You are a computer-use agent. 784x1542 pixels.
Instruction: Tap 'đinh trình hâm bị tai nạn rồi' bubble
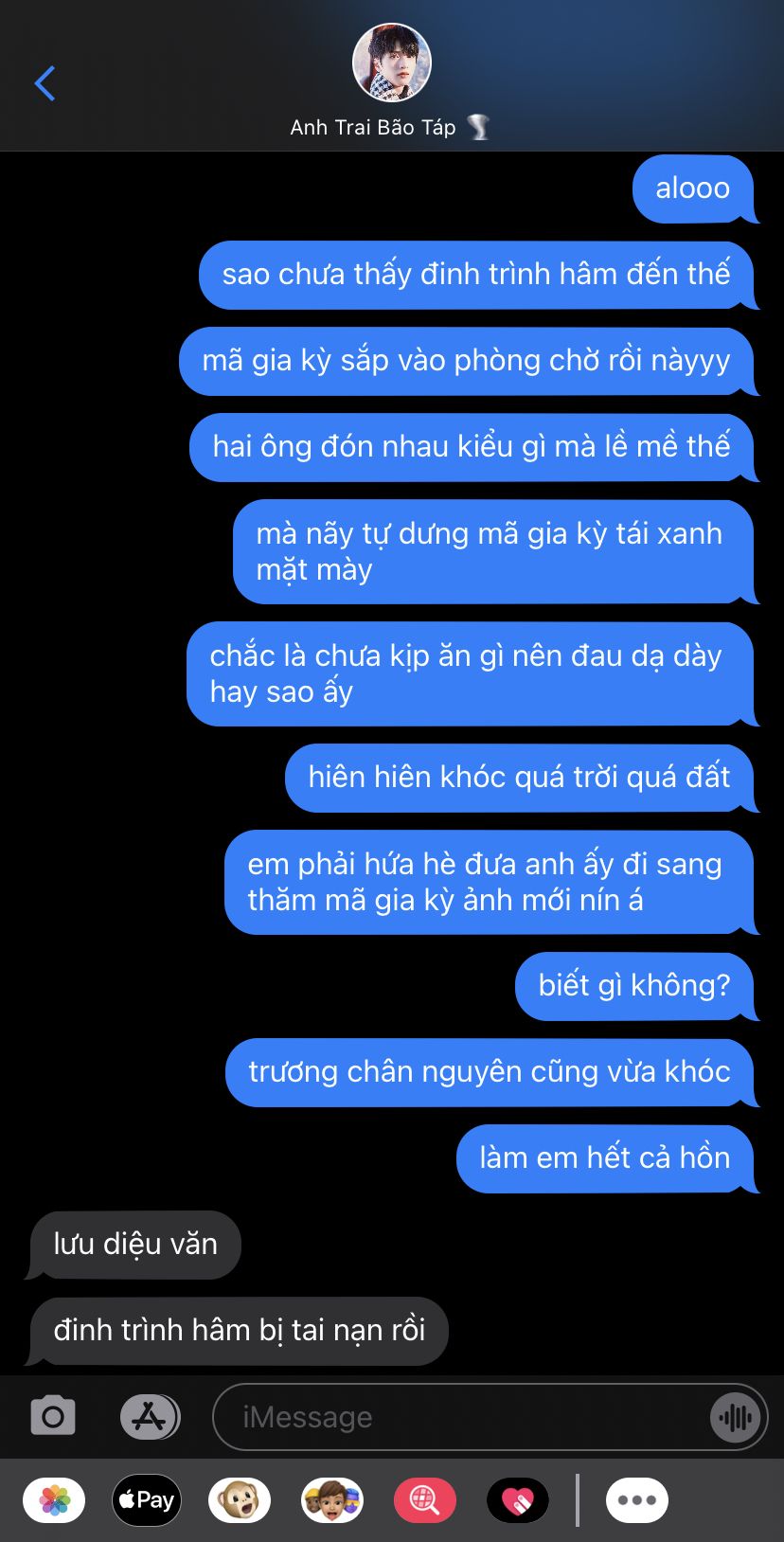[x=239, y=1331]
